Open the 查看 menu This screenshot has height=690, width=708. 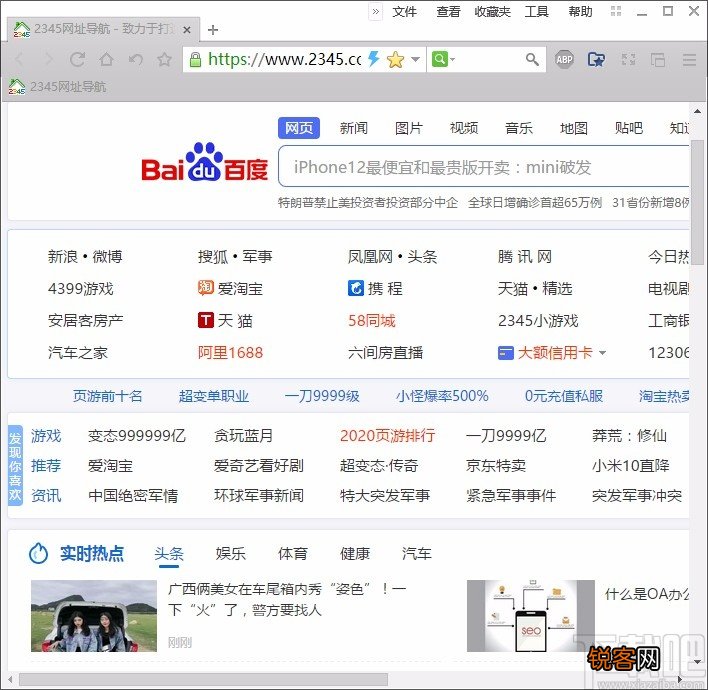(x=448, y=11)
